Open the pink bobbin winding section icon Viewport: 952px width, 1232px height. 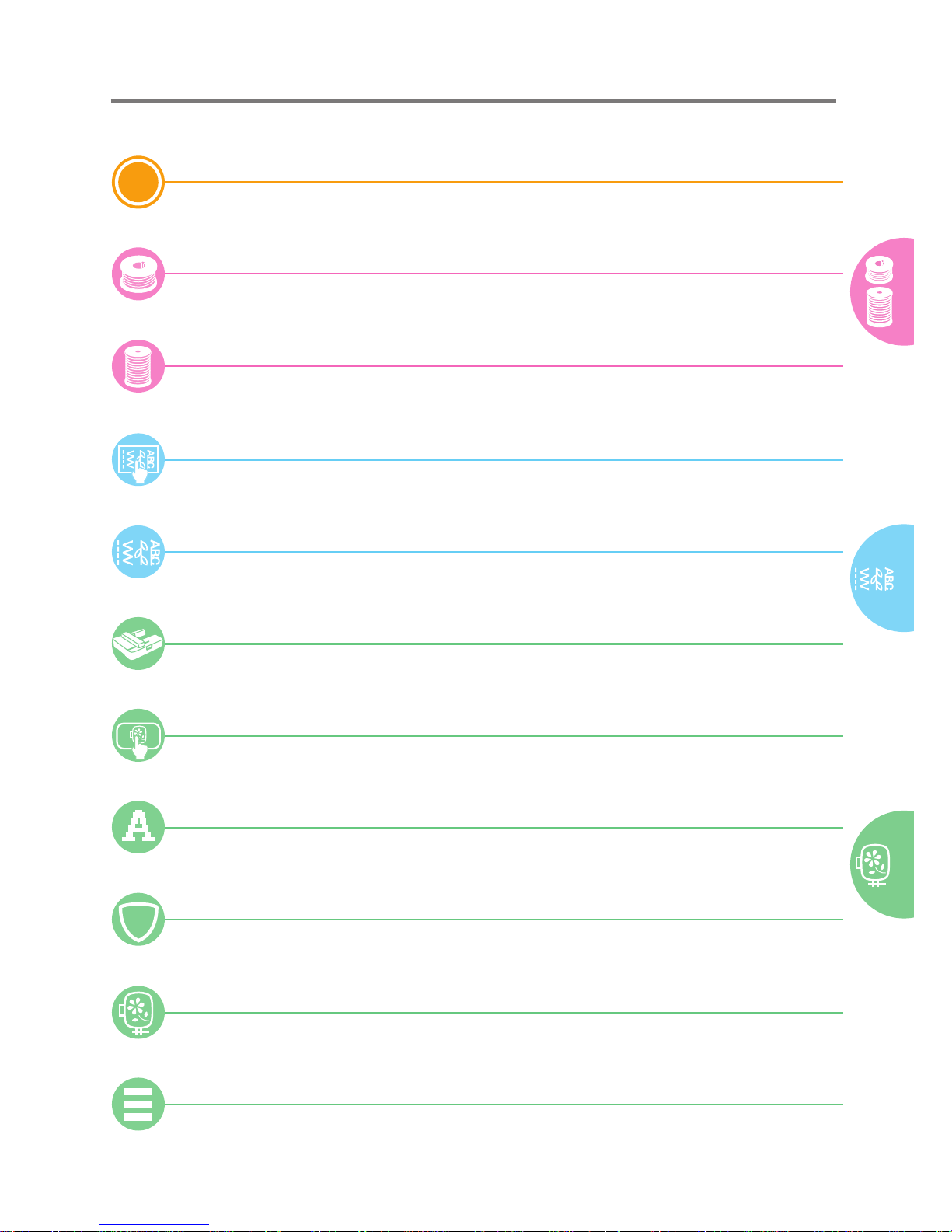[138, 274]
